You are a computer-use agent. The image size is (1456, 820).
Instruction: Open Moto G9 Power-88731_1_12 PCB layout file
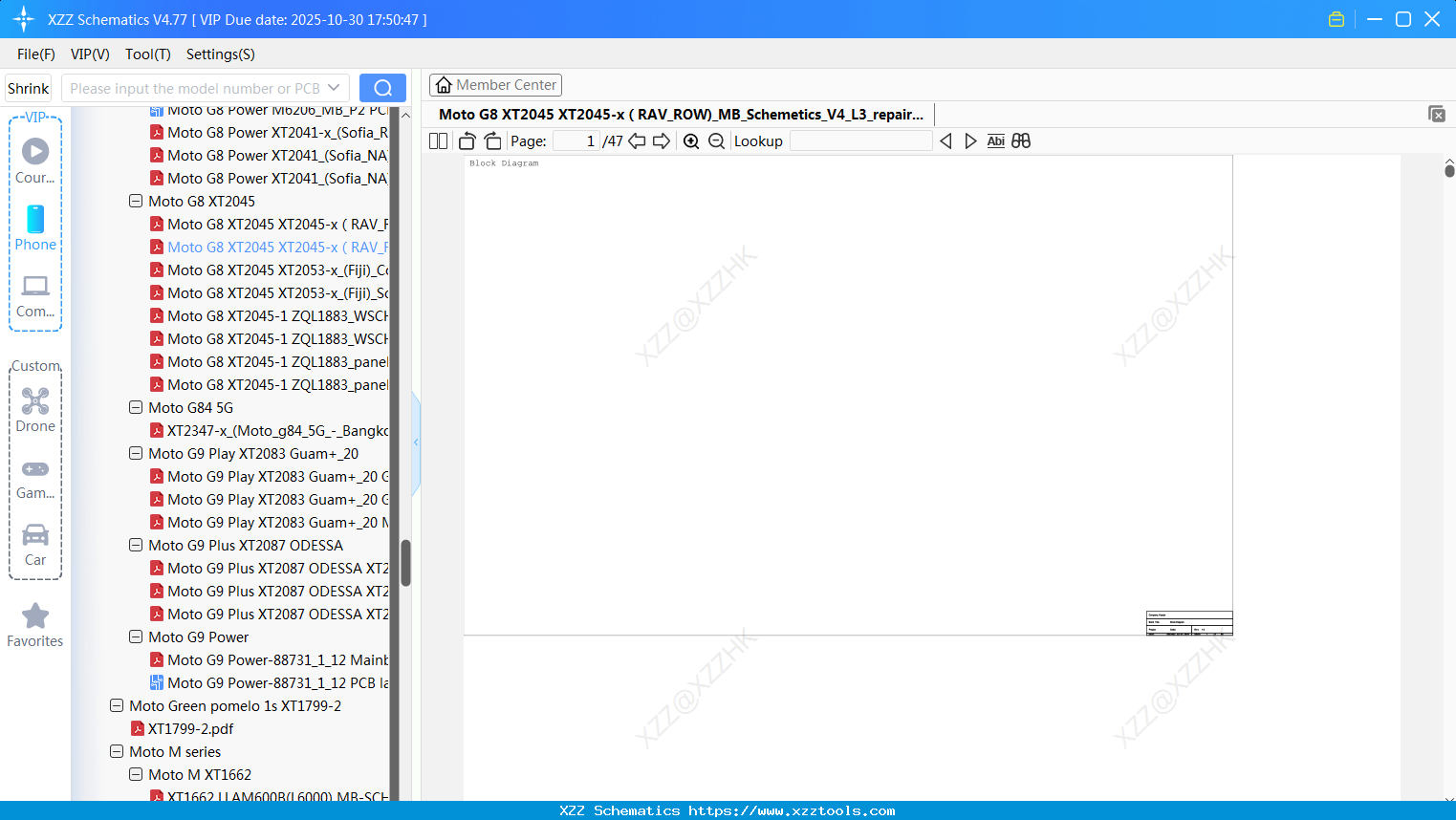pyautogui.click(x=269, y=683)
